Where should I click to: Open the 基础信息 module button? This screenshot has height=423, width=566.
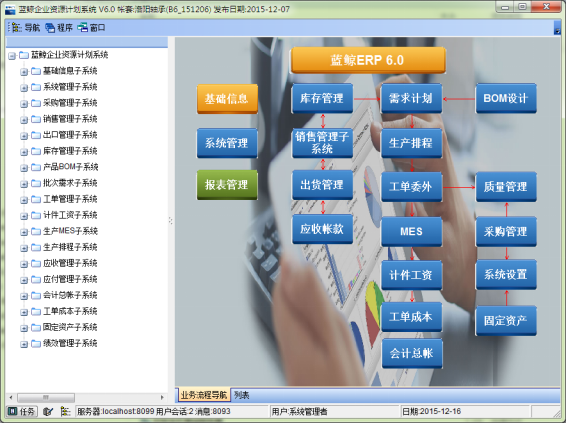227,99
